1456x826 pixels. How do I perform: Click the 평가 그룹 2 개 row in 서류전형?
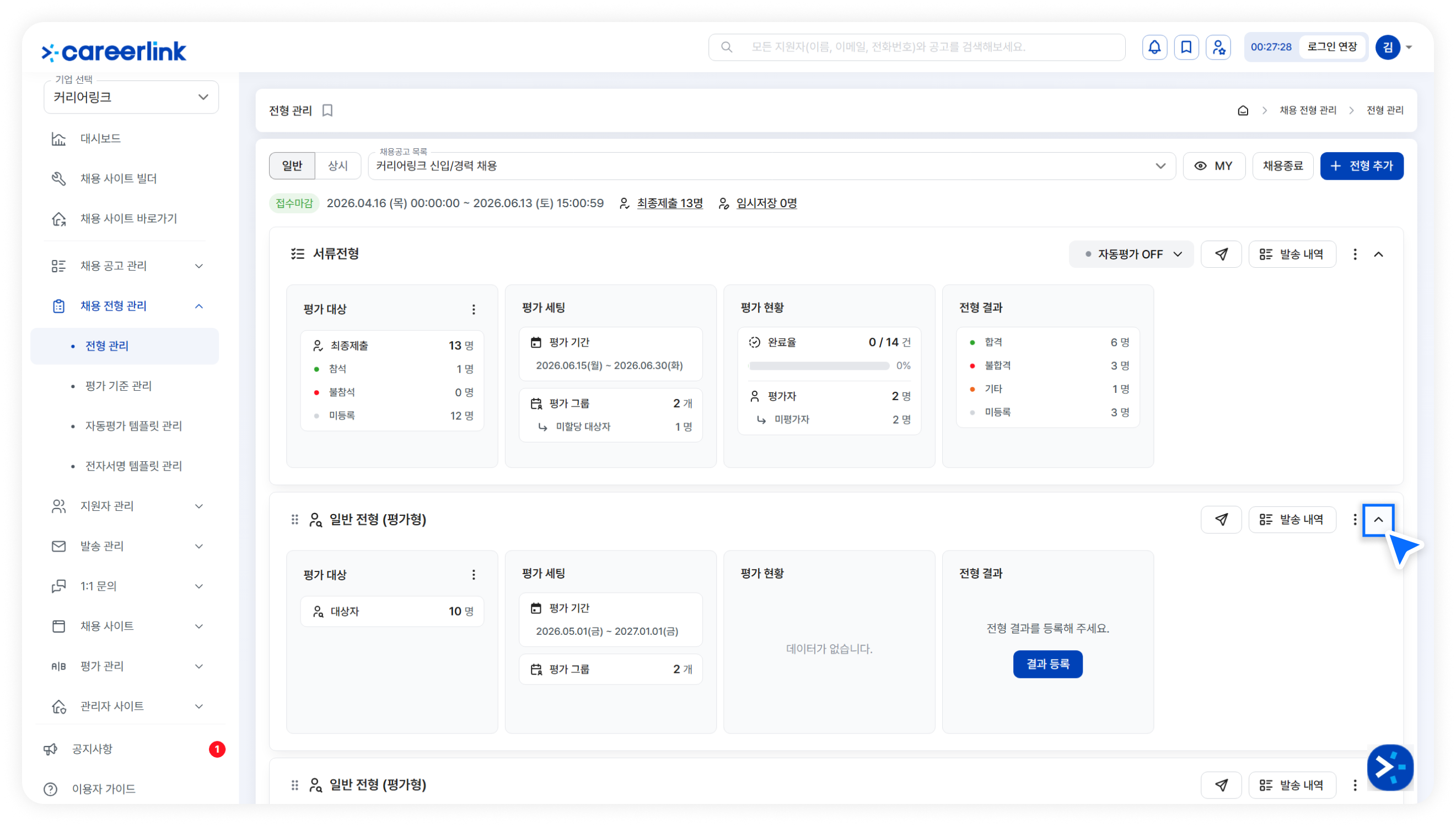coord(610,403)
